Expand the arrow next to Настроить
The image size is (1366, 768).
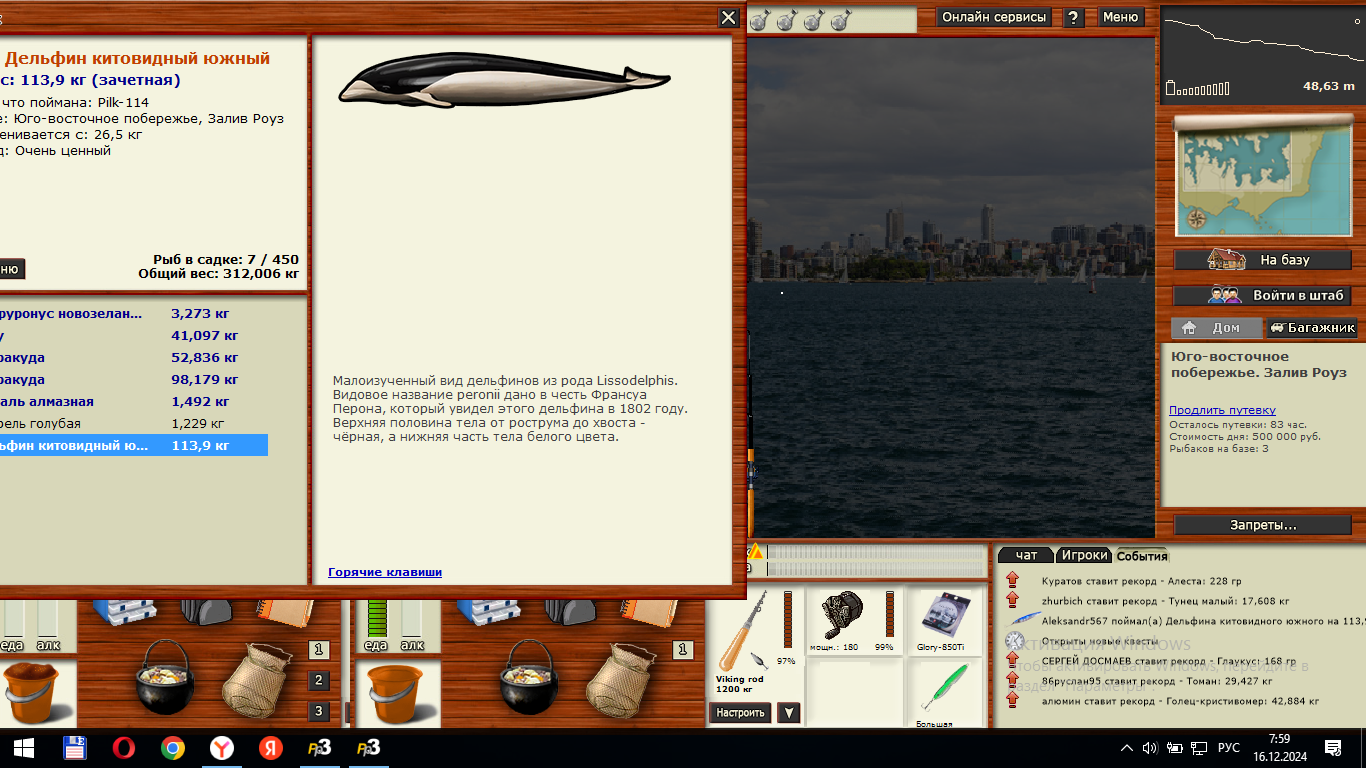tap(789, 713)
